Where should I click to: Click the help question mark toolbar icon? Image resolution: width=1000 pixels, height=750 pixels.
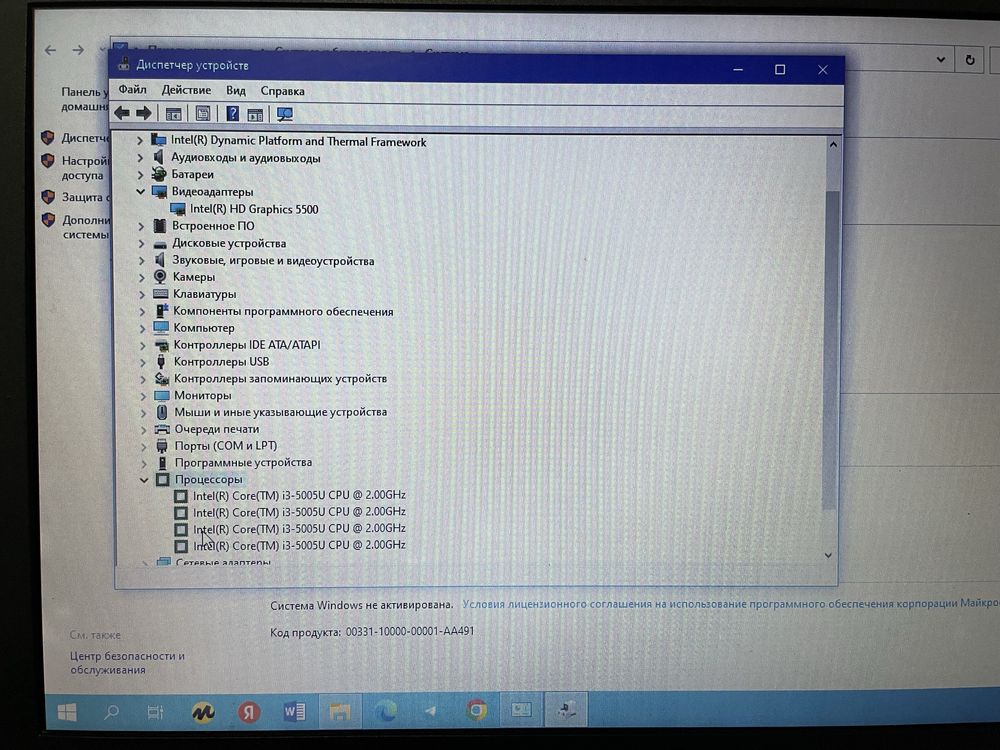coord(233,114)
